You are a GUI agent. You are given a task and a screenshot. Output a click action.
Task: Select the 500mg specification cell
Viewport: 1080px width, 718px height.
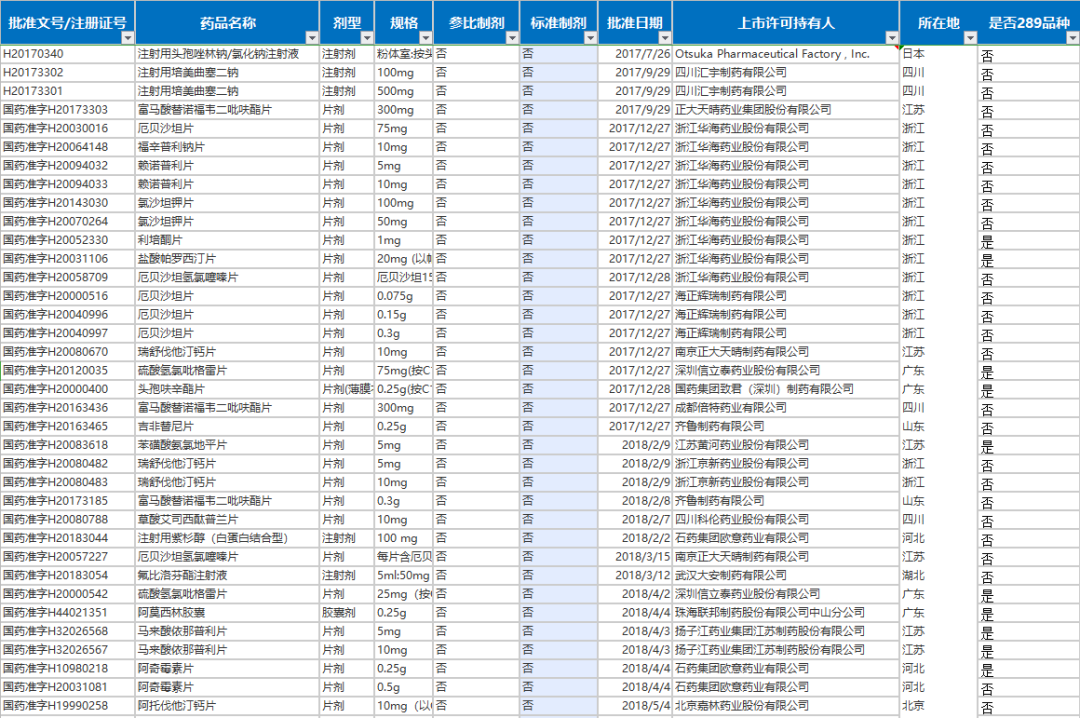404,91
